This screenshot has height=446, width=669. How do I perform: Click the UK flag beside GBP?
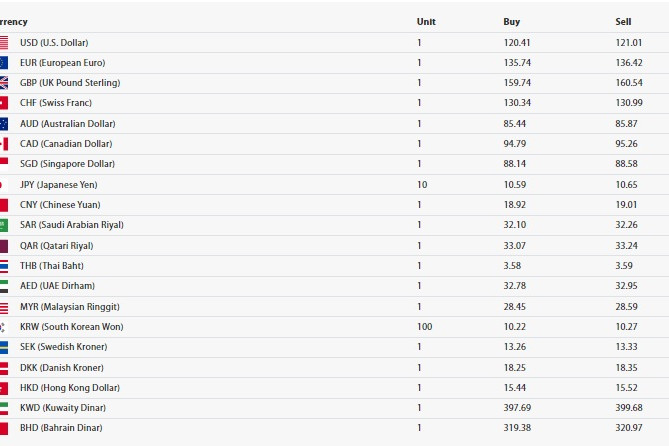(4, 83)
